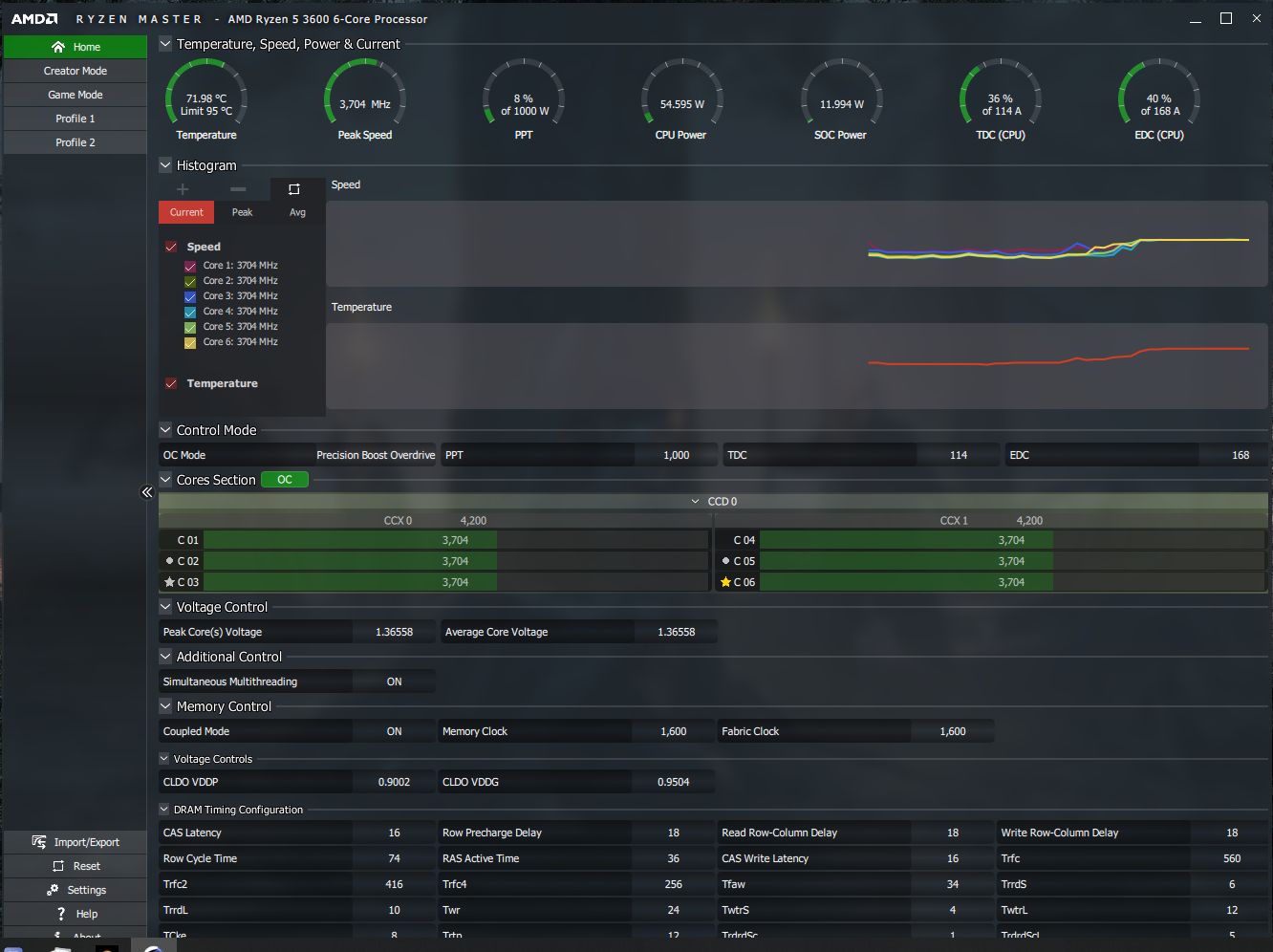
Task: Click the square expand icon above Avg
Action: (294, 189)
